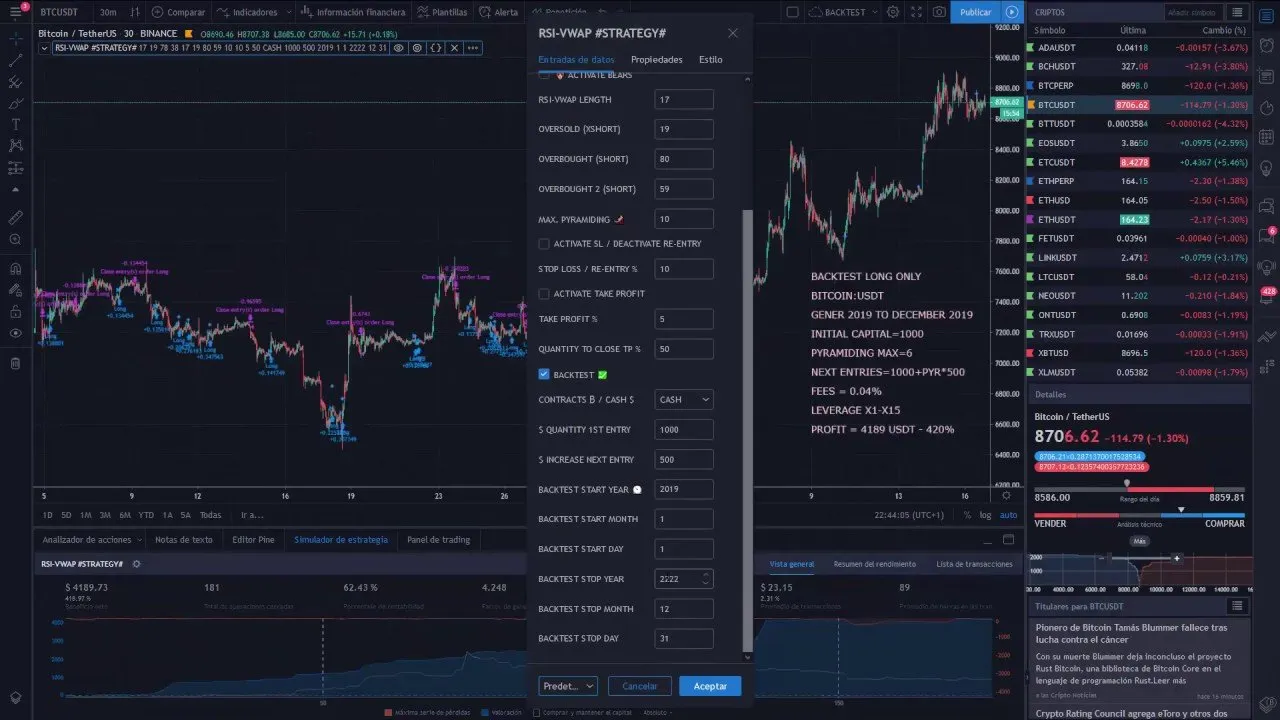Toggle auto scale on chart
The height and width of the screenshot is (720, 1280).
pyautogui.click(x=1008, y=515)
